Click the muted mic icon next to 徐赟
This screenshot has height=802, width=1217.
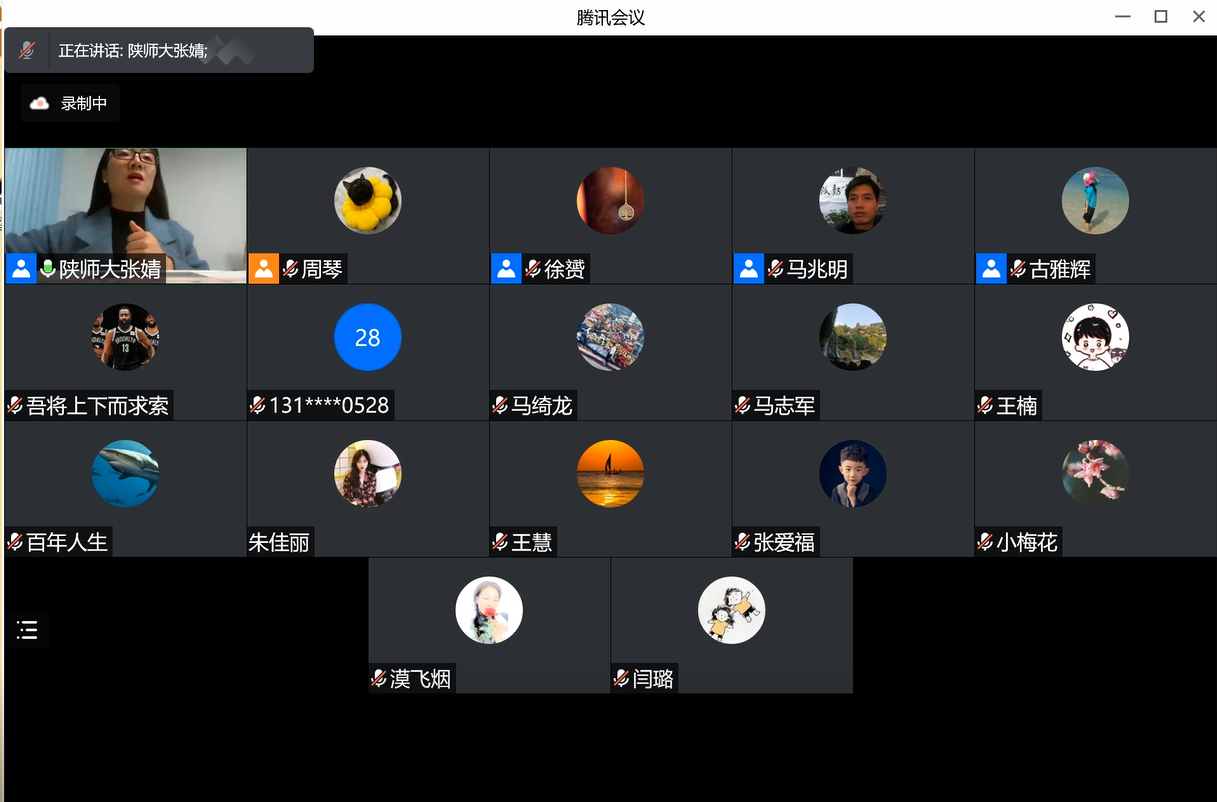click(x=533, y=269)
